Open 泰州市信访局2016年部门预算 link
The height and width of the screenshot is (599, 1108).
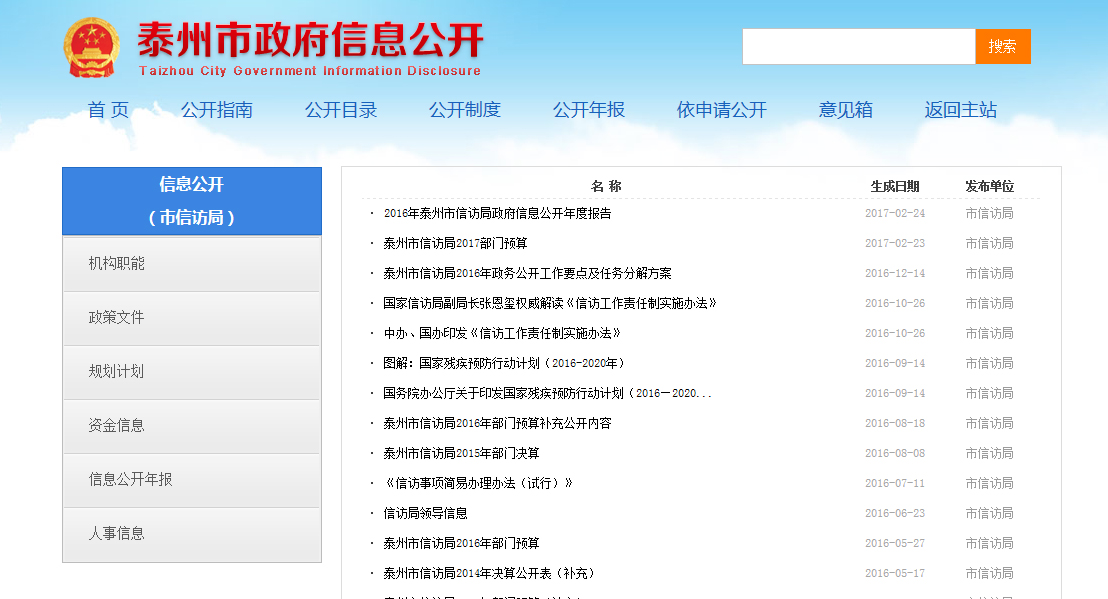461,543
